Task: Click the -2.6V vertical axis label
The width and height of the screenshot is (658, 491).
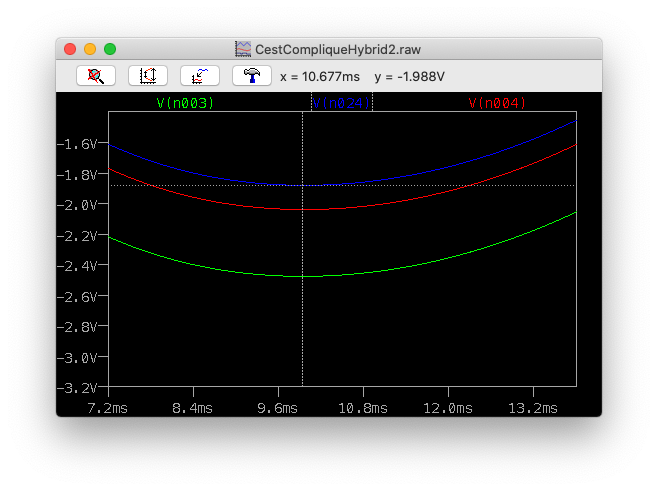Action: point(77,297)
